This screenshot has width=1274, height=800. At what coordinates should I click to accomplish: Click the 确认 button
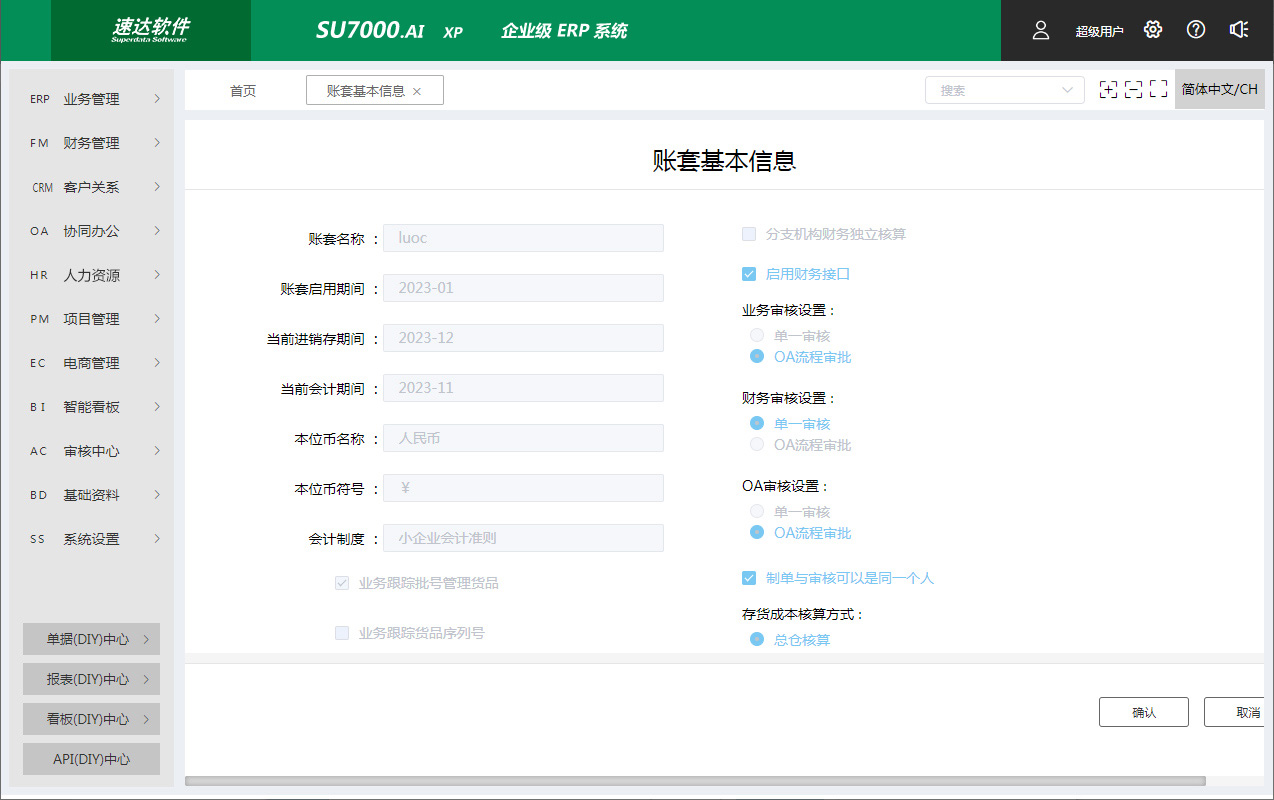pos(1143,712)
